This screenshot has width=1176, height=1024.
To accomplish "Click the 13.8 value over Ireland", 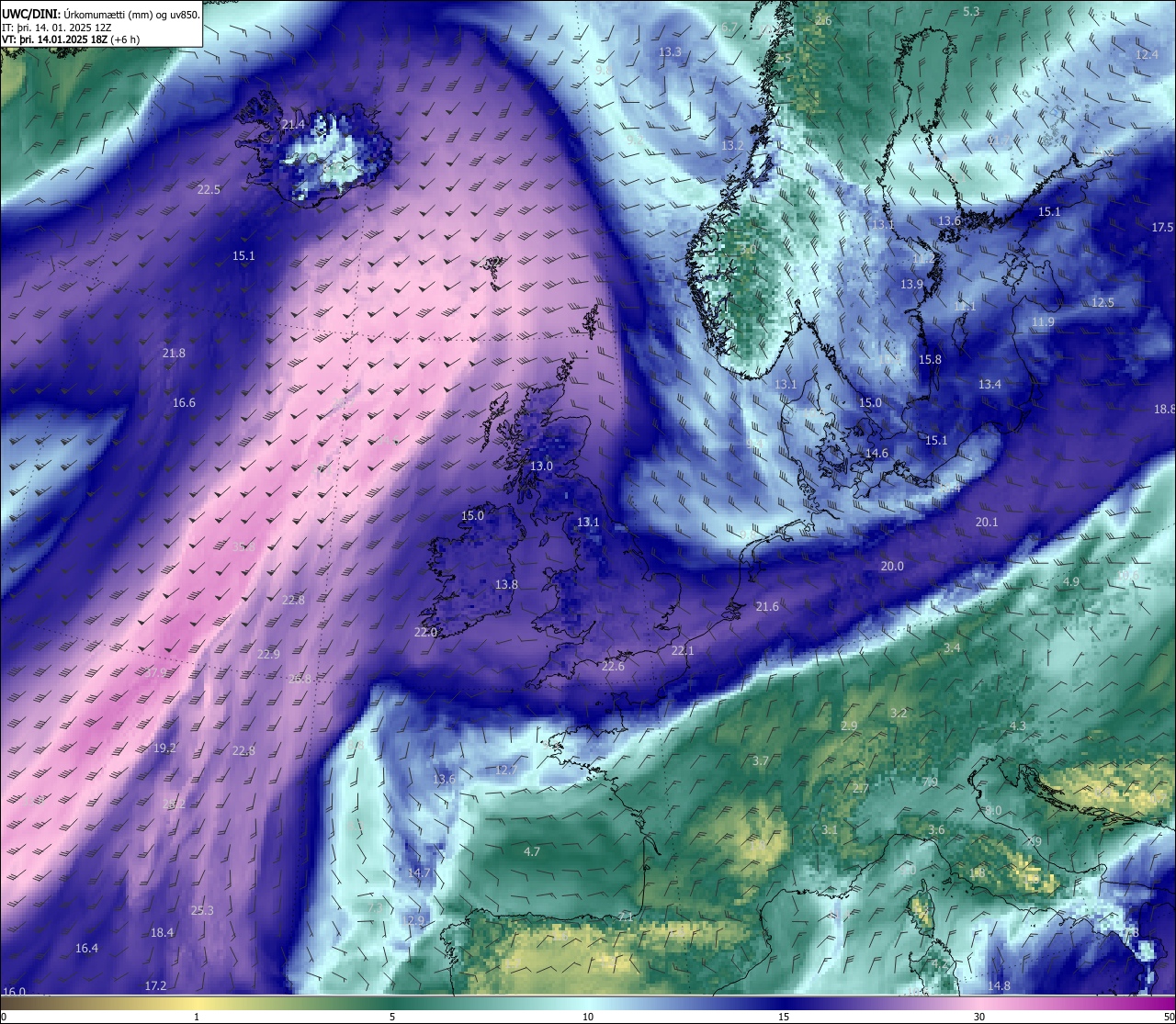I will (x=506, y=584).
